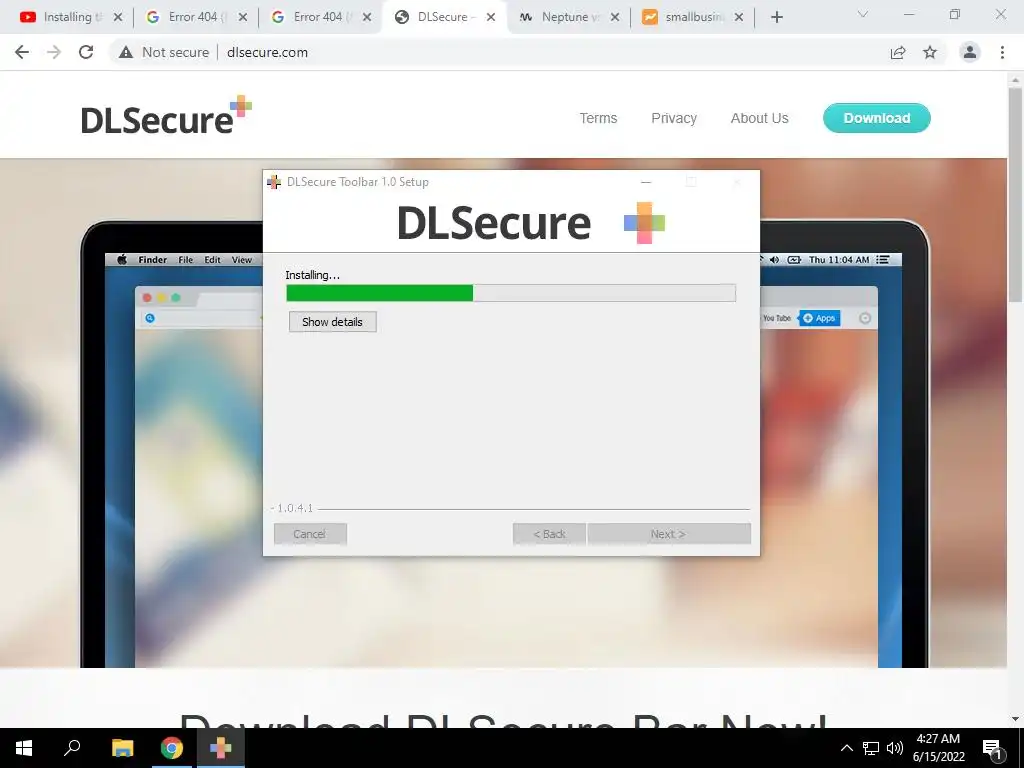Click the teal Download button
1024x768 pixels.
pyautogui.click(x=876, y=118)
